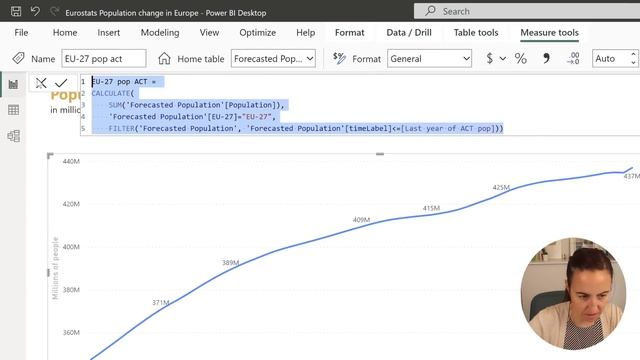Screen dimensions: 640x360
Task: Click the SUM line of the formula
Action: click(196, 105)
